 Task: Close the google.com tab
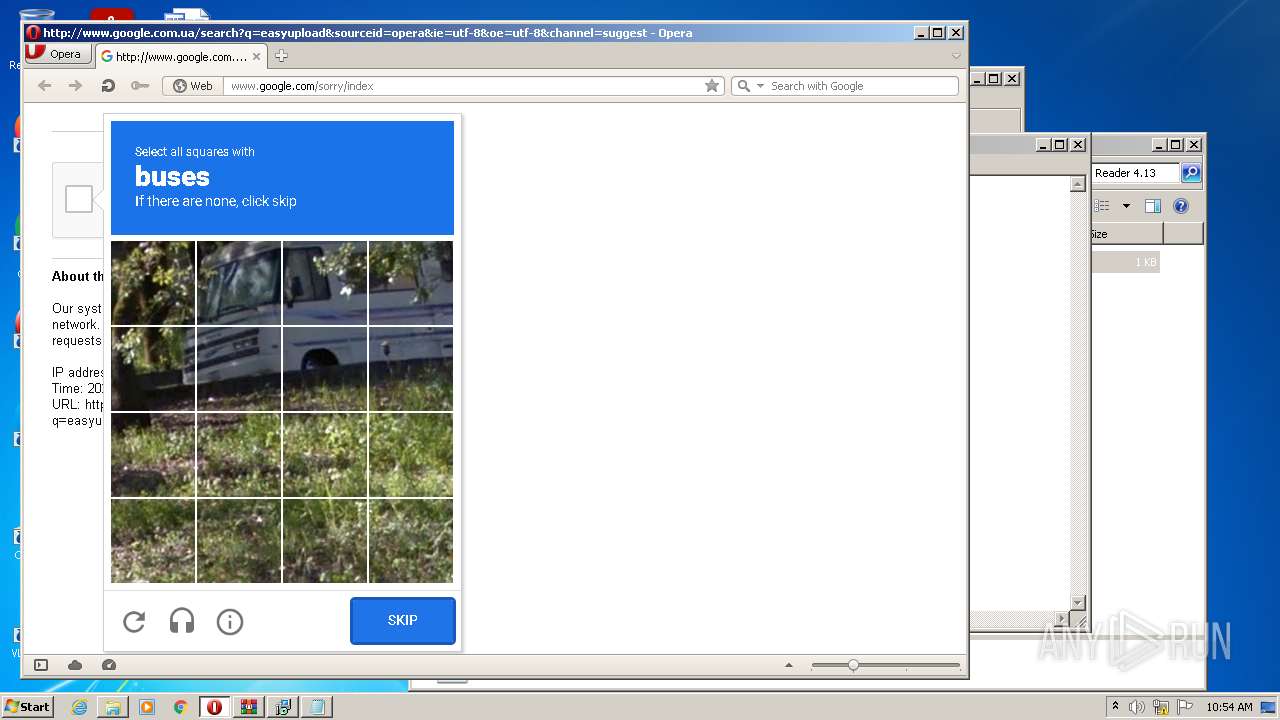[256, 57]
